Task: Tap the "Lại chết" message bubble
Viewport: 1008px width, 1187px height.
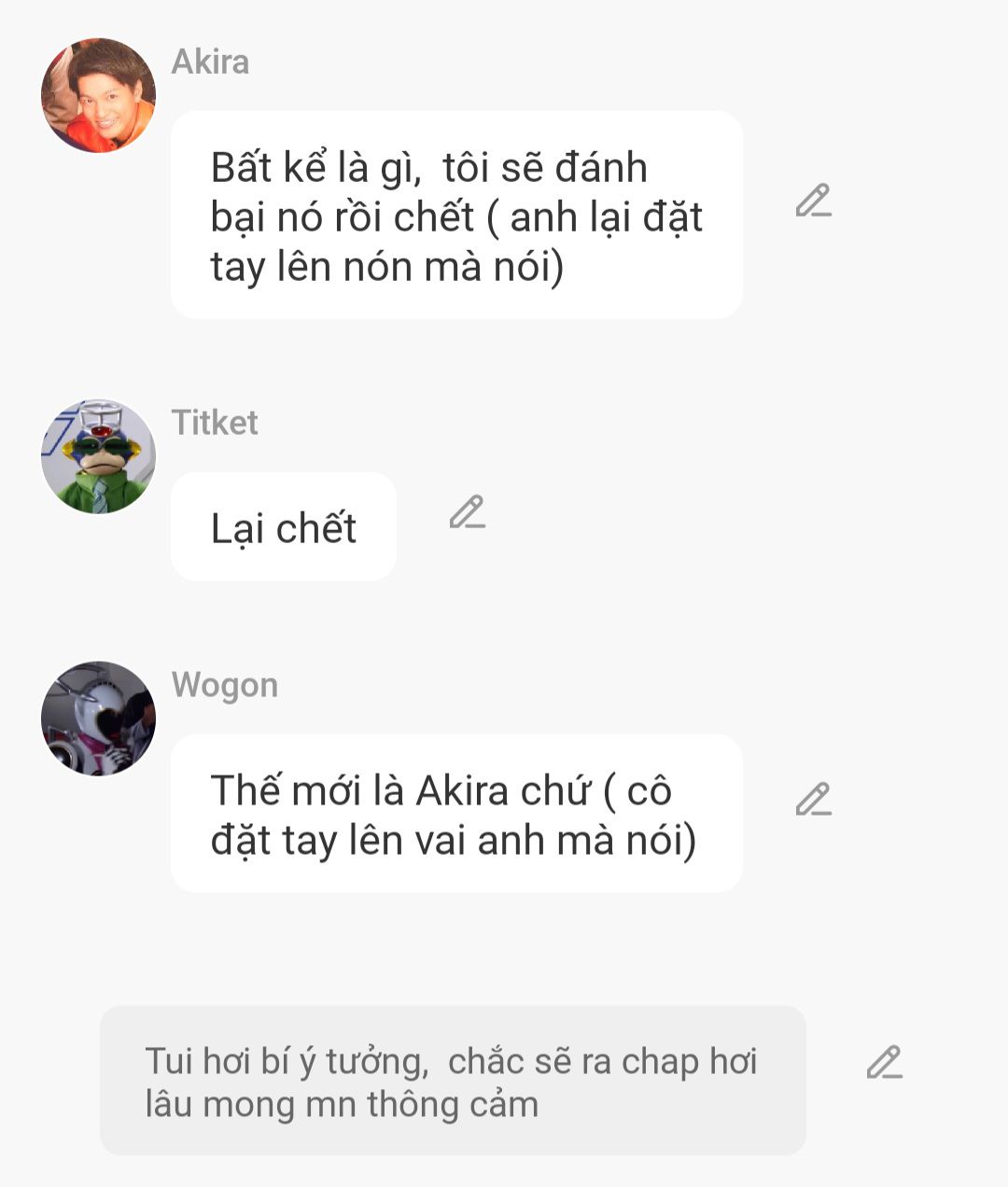Action: pyautogui.click(x=284, y=526)
